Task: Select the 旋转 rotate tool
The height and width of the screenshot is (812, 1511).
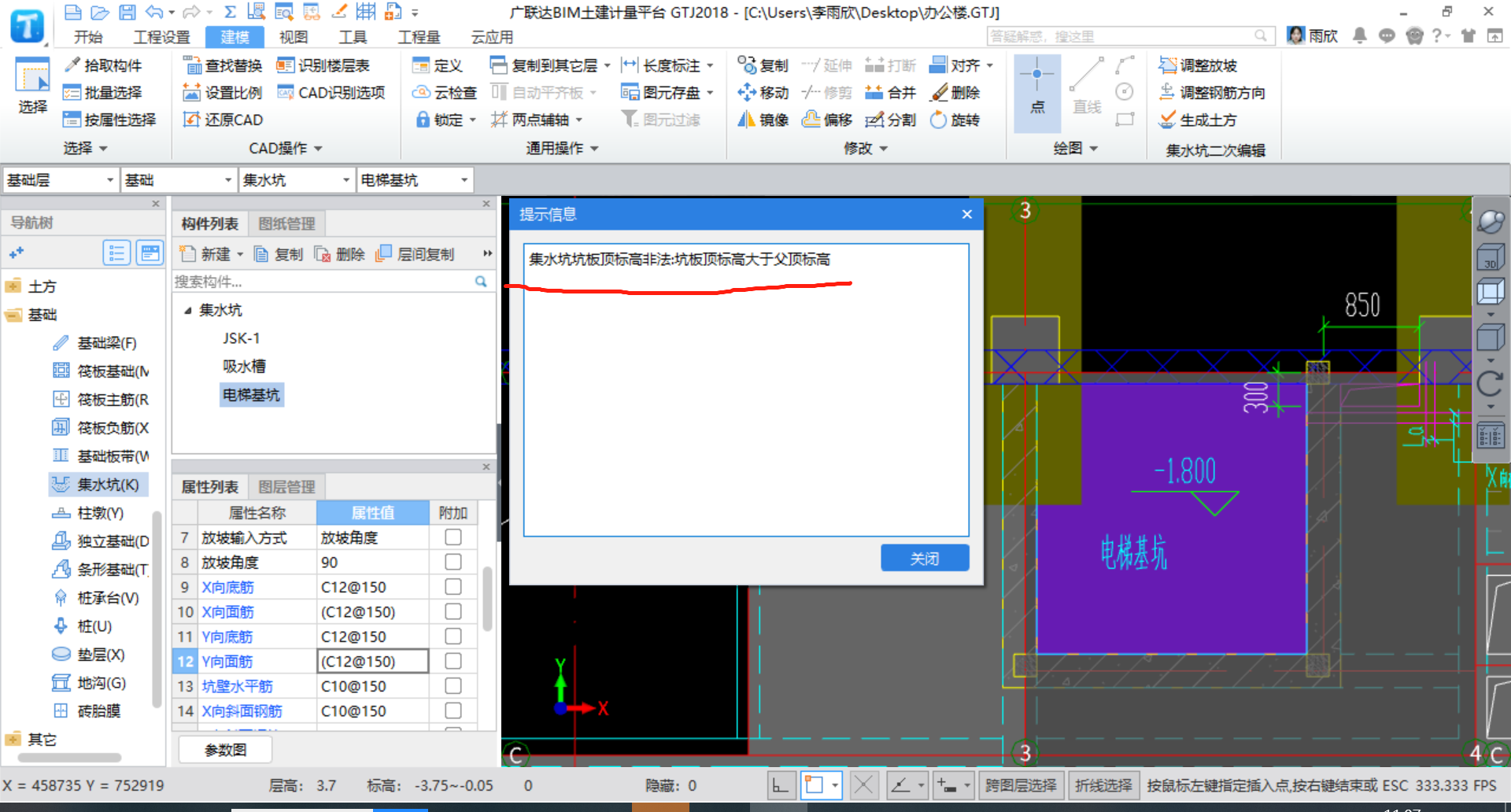Action: pyautogui.click(x=955, y=120)
